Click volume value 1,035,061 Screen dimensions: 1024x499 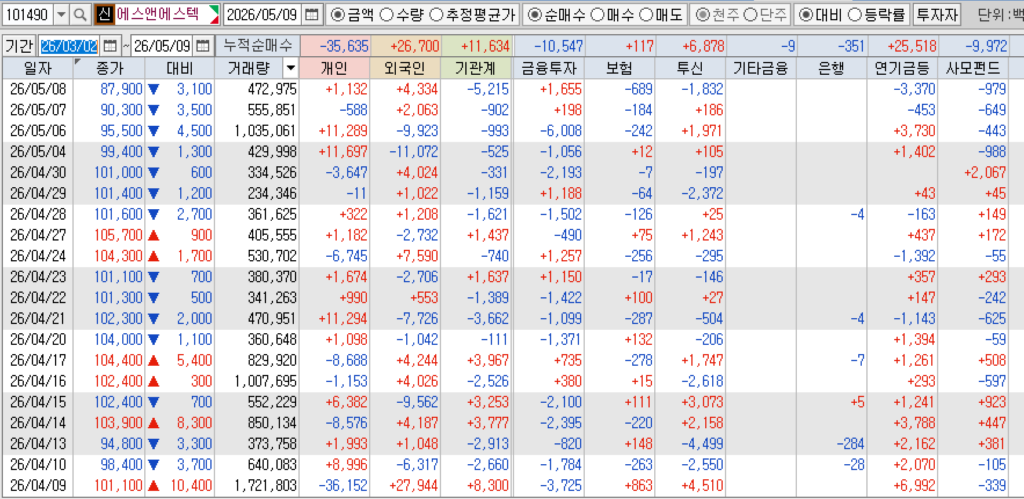click(x=265, y=131)
